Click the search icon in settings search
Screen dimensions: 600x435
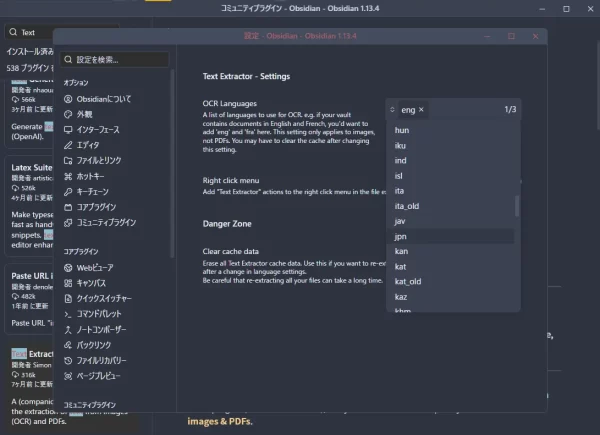tap(68, 59)
